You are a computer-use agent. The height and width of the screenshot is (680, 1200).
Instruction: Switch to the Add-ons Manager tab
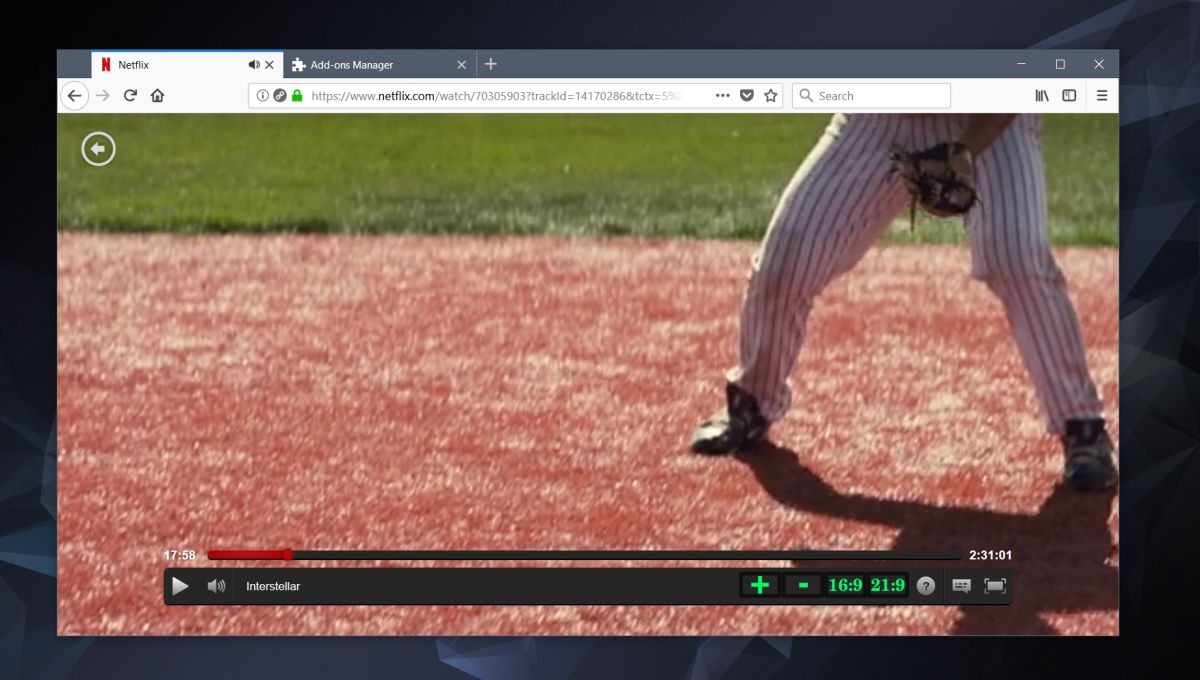click(380, 64)
